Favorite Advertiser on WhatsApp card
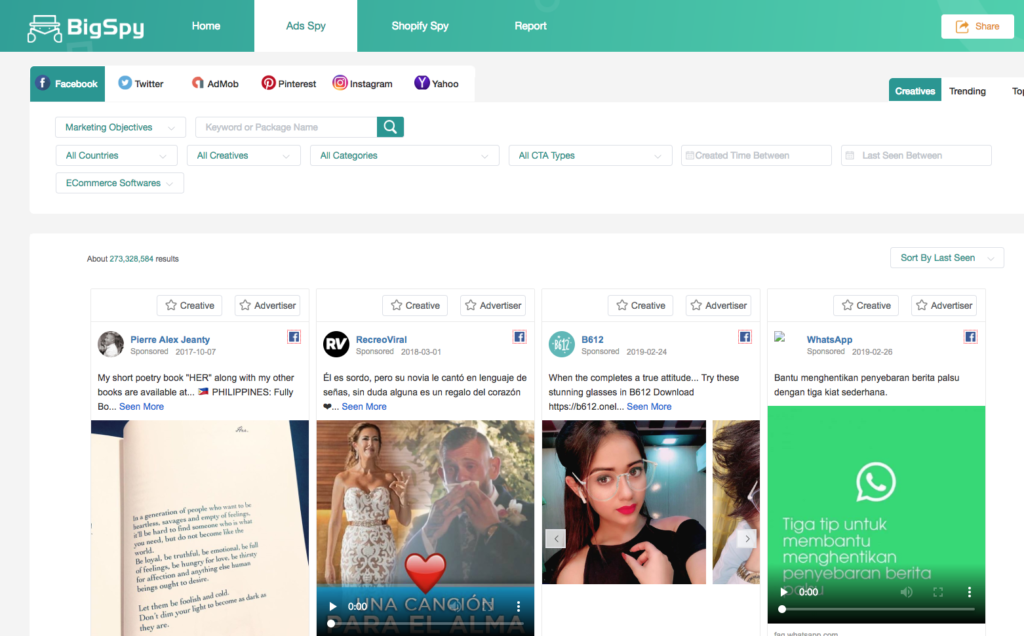 [944, 305]
